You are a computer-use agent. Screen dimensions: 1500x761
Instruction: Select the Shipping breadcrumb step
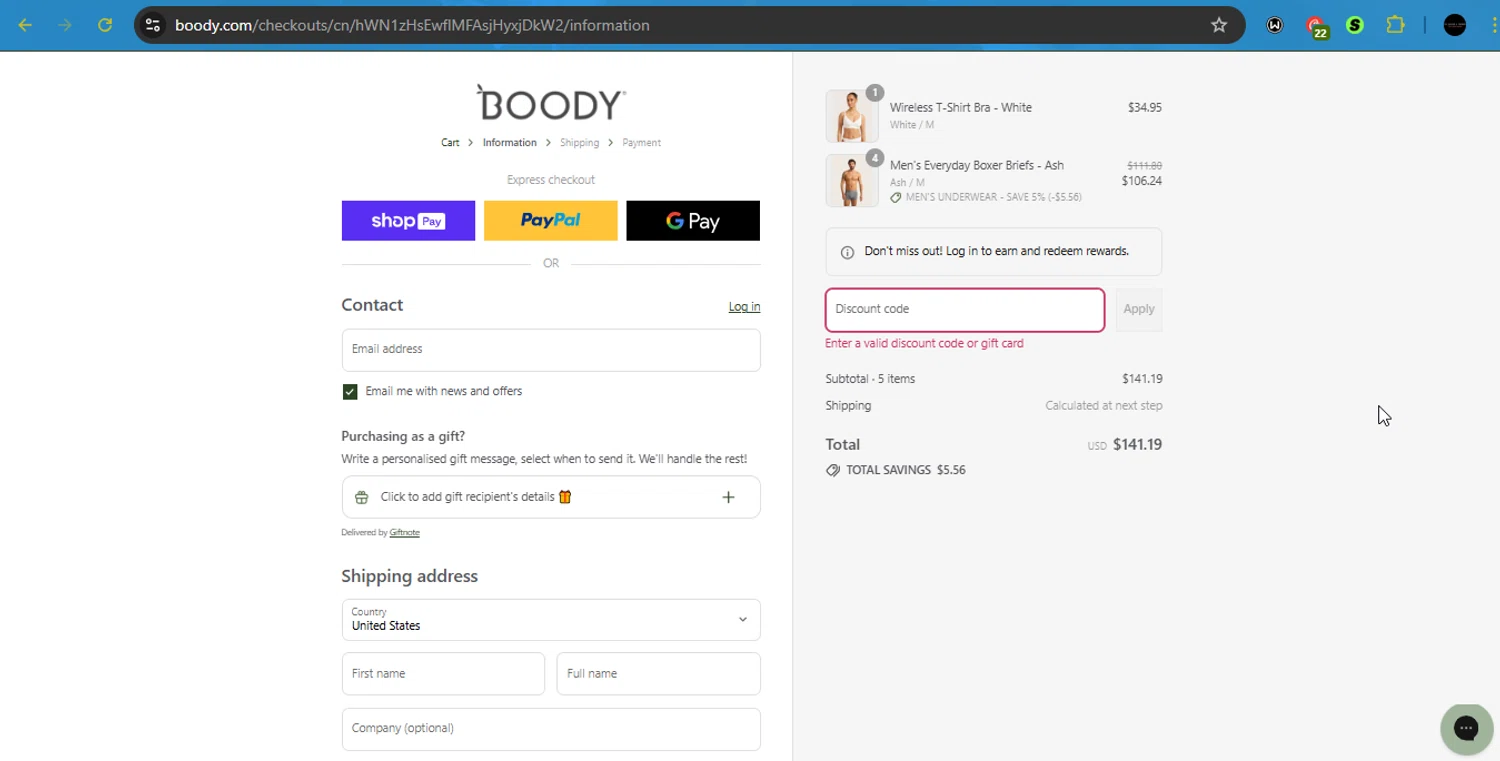tap(579, 143)
